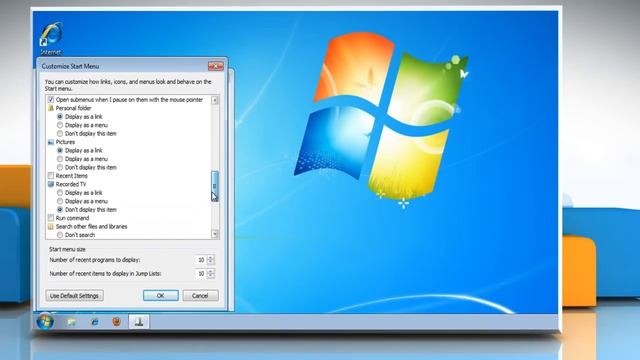This screenshot has height=360, width=640.
Task: Click the Personal folder icon in the list
Action: (51, 108)
